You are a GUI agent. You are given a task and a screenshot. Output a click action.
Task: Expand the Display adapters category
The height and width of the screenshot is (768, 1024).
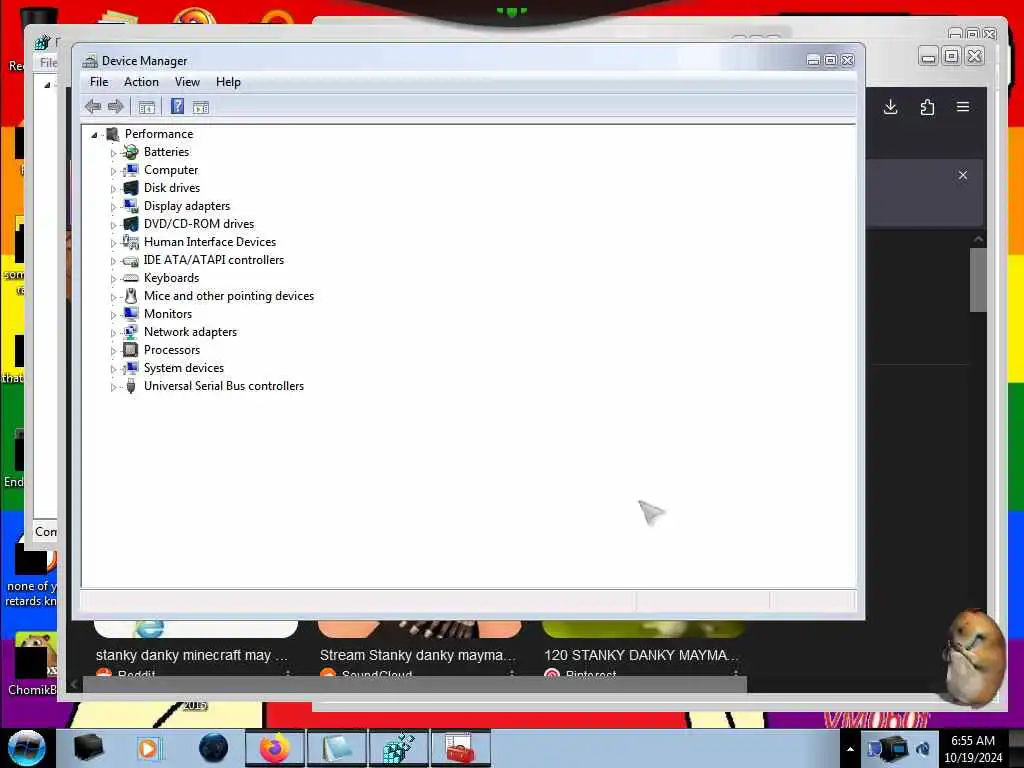[113, 206]
